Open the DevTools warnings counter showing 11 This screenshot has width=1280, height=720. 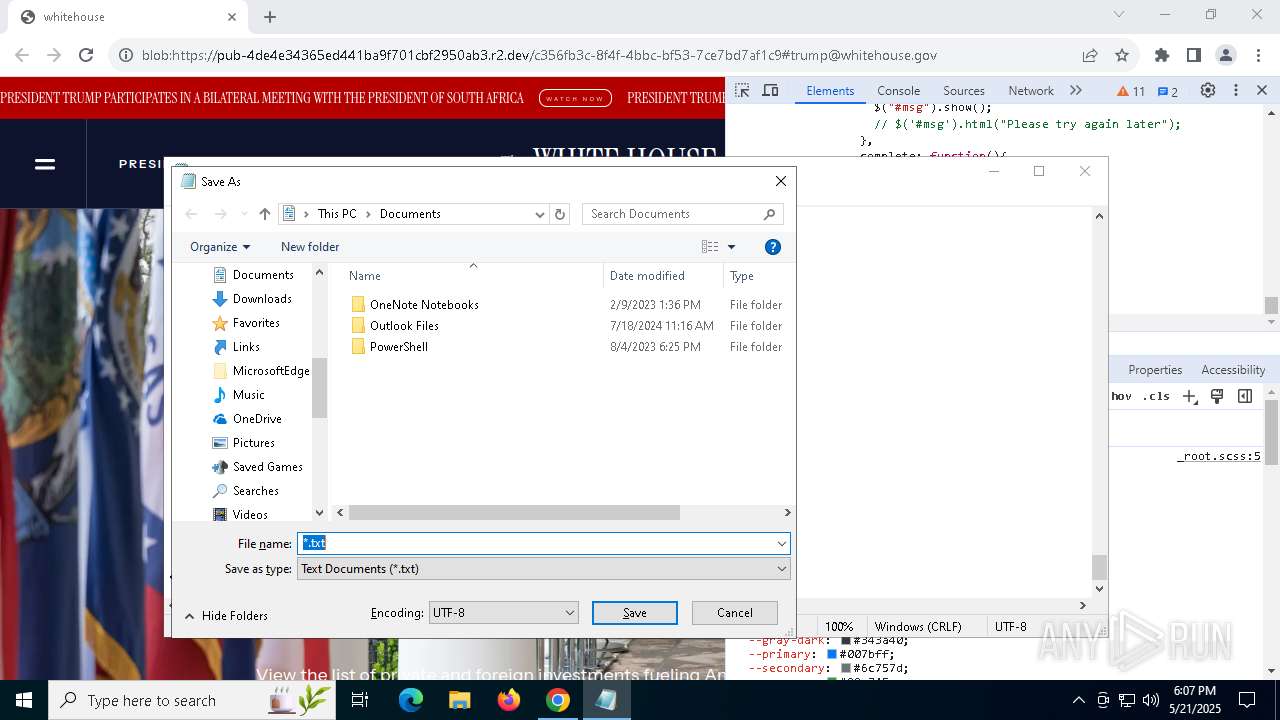tap(1131, 91)
